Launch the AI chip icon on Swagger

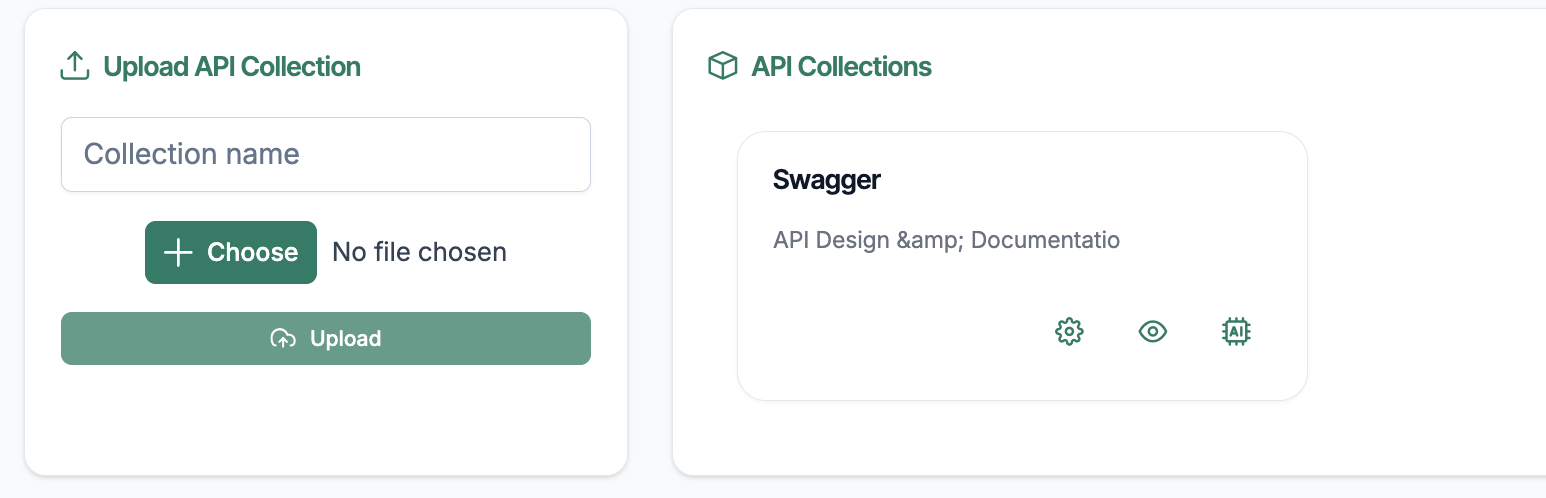click(1237, 331)
